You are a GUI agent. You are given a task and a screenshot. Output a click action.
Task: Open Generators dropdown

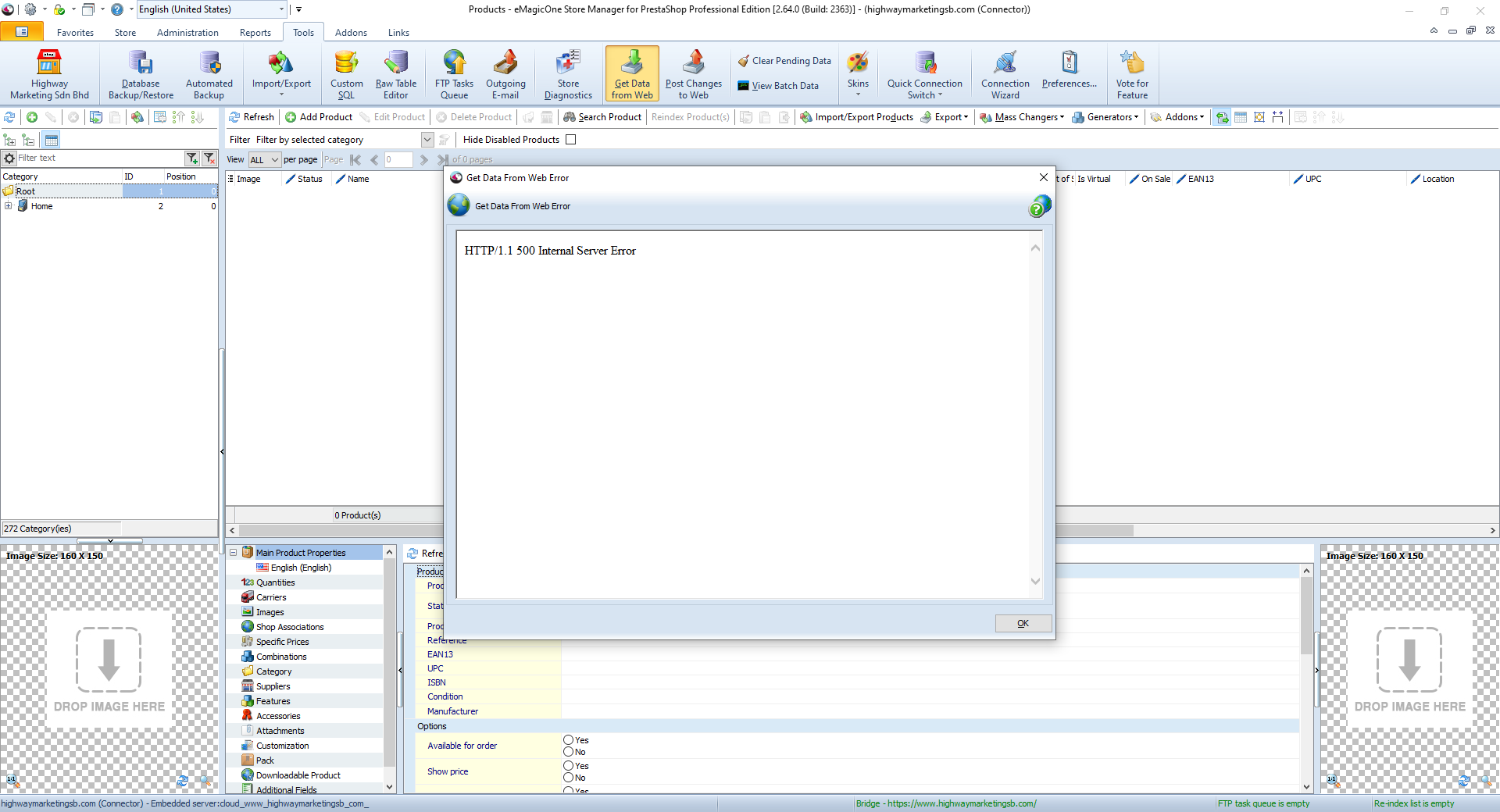tap(1105, 117)
